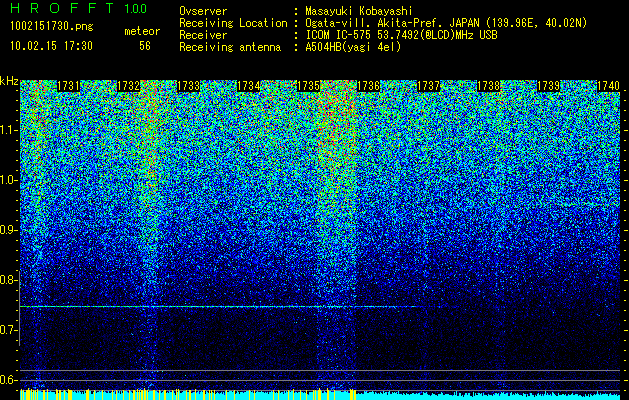Click the horizontal carrier signal line near 0.75 kHz
The width and height of the screenshot is (629, 400).
coord(241,307)
